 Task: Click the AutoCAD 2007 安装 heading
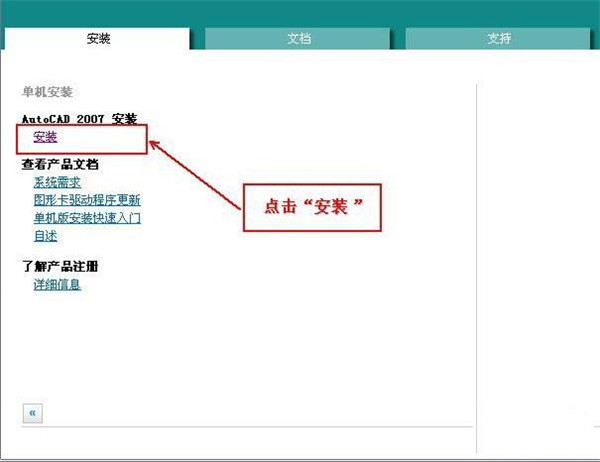(80, 119)
